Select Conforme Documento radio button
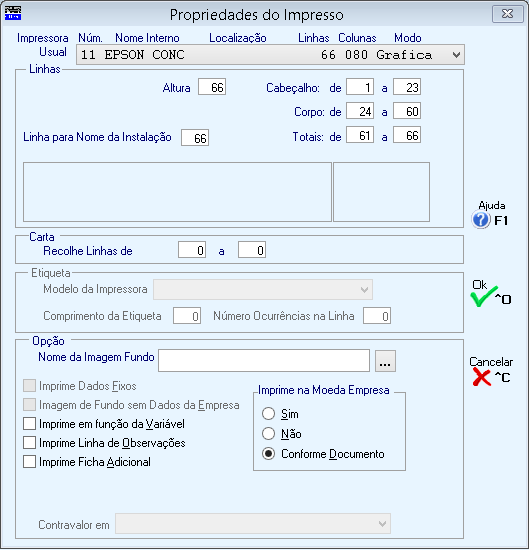Screen dimensions: 529x550 coord(268,454)
